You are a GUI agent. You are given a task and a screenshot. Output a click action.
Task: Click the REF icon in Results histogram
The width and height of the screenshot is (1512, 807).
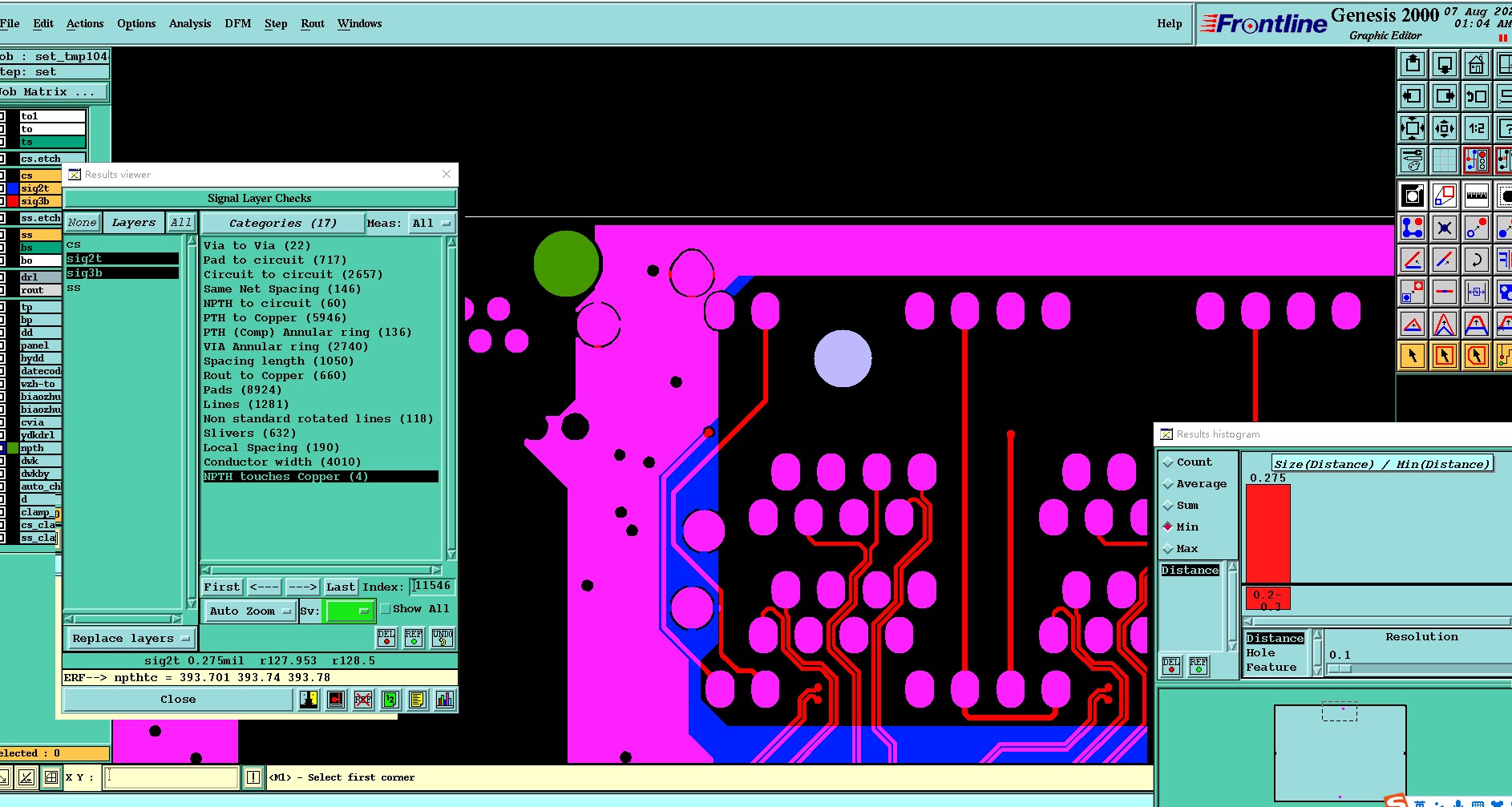[x=1199, y=666]
